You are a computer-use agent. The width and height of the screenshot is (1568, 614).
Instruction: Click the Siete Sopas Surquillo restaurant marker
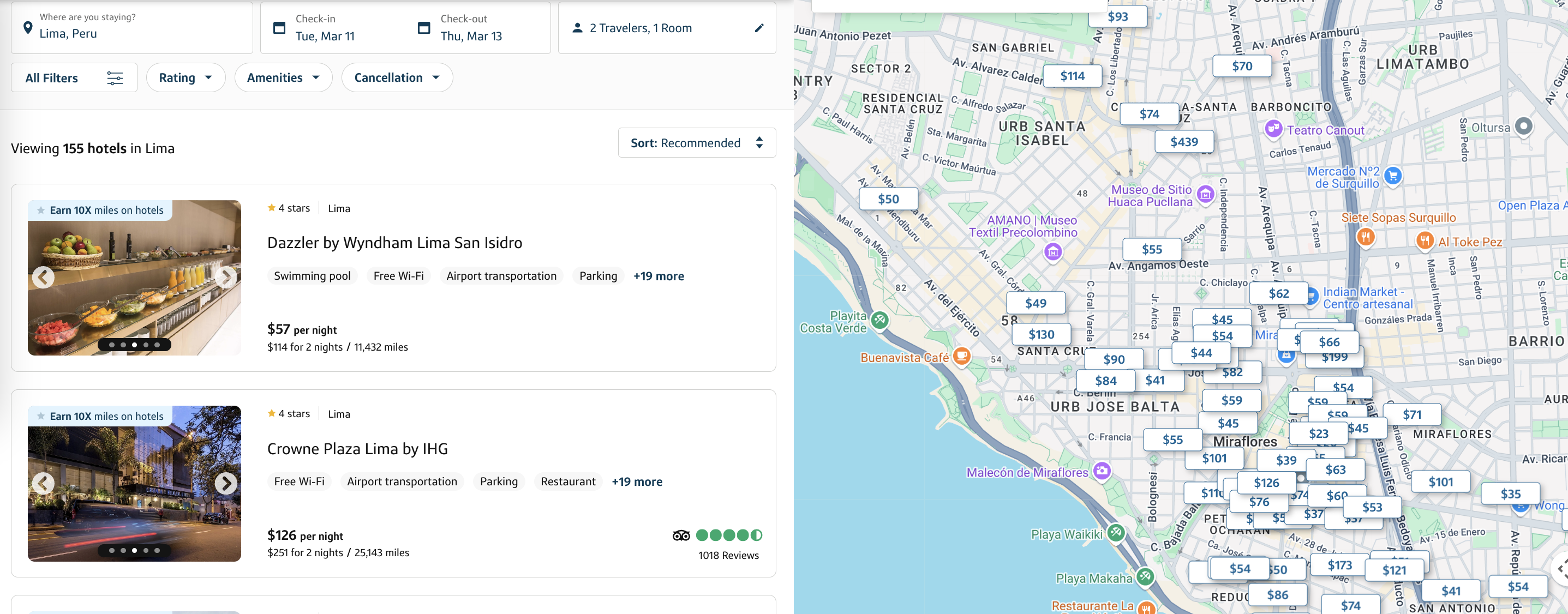(1366, 237)
